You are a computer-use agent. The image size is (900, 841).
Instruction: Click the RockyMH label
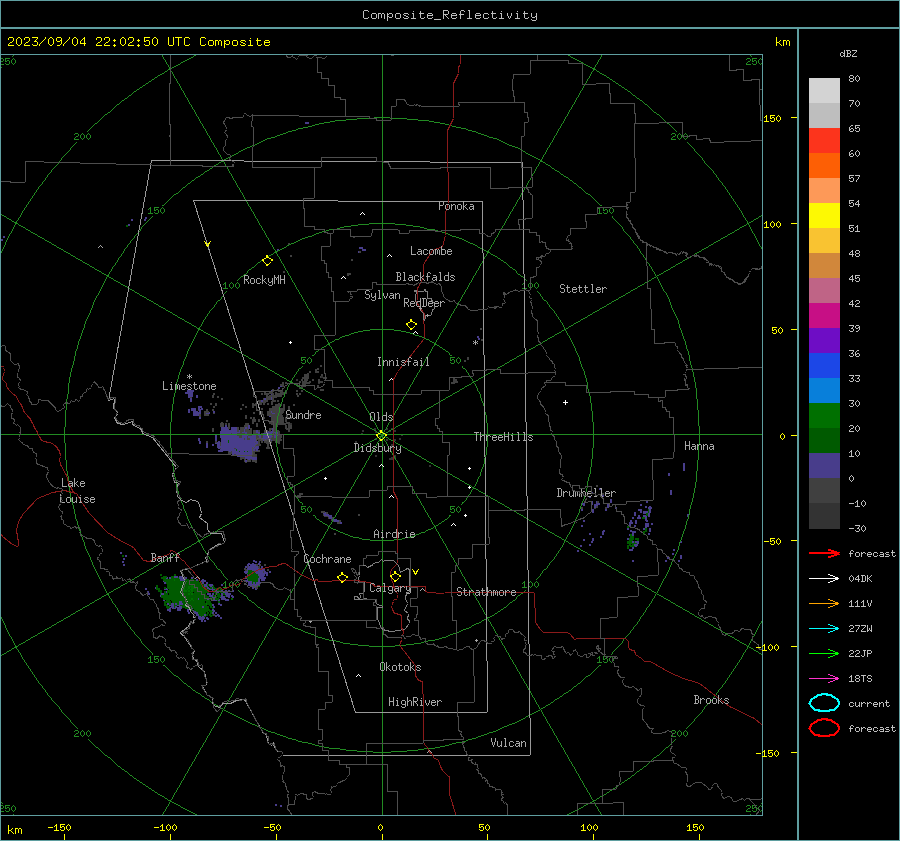coord(264,280)
